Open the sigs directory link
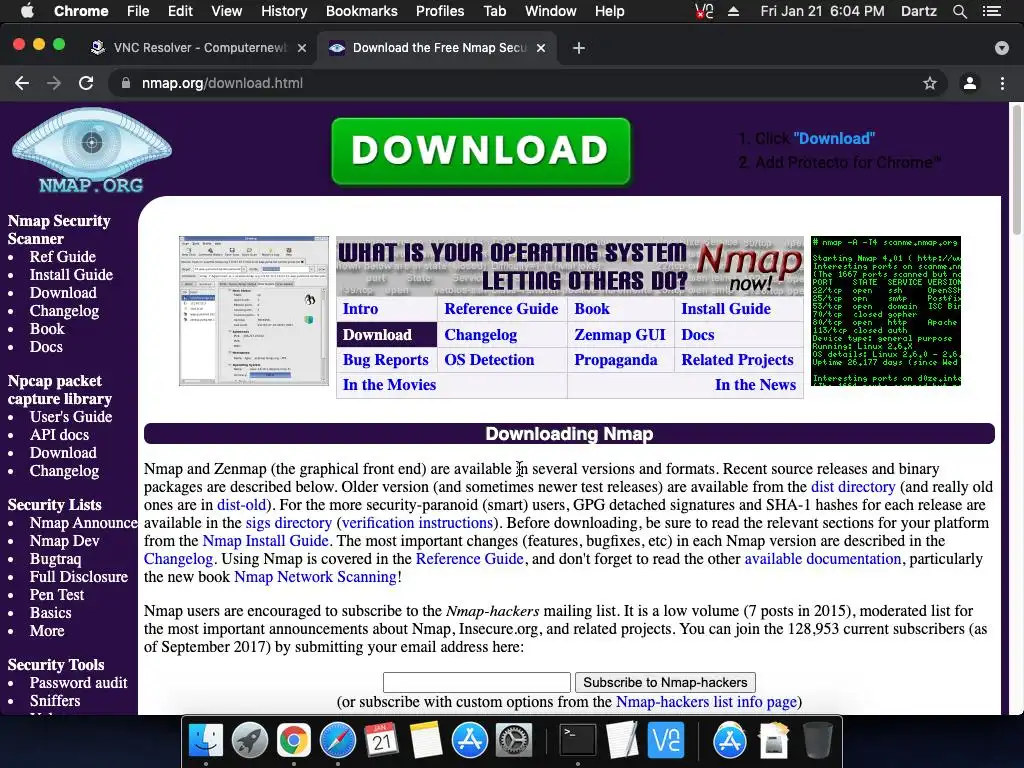 pos(289,522)
